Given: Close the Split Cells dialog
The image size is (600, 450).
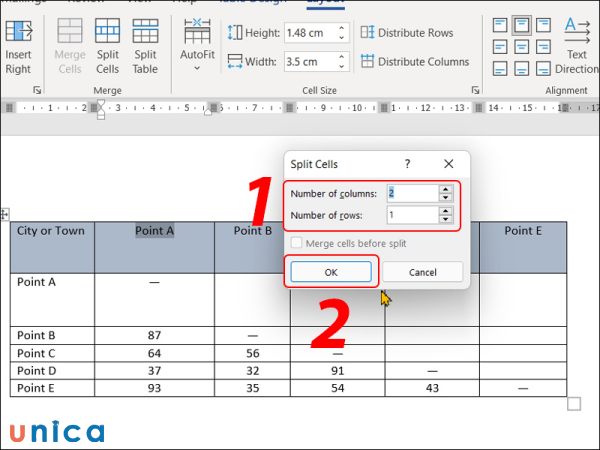Looking at the screenshot, I should point(448,164).
